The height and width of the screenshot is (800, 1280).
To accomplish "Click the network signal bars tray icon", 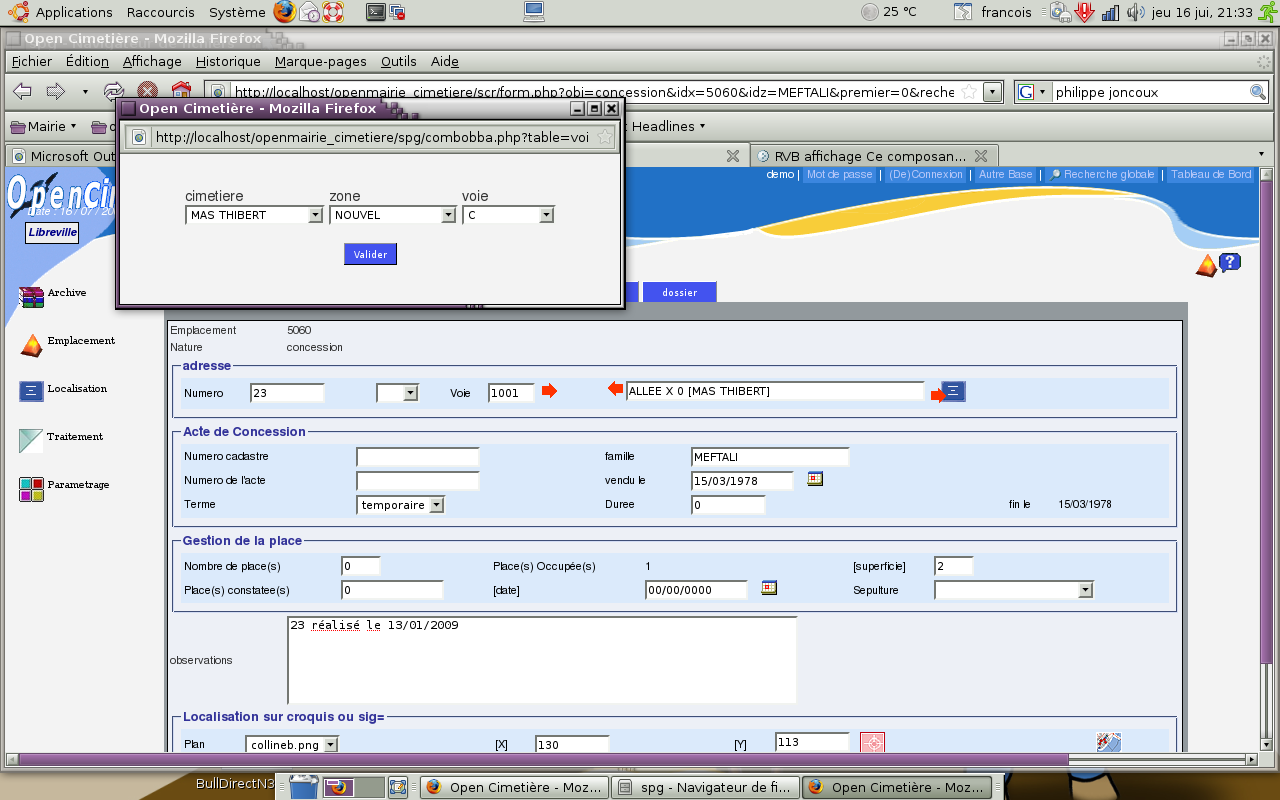I will click(x=1111, y=12).
